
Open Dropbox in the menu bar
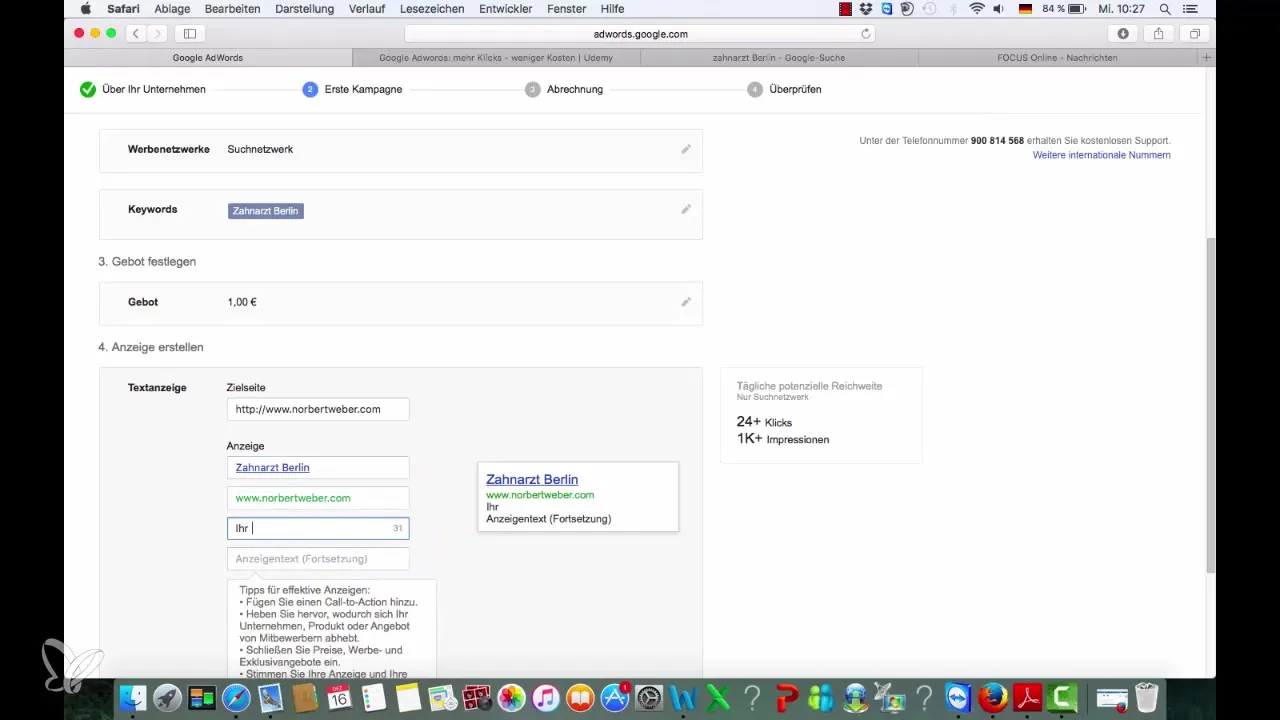point(867,8)
